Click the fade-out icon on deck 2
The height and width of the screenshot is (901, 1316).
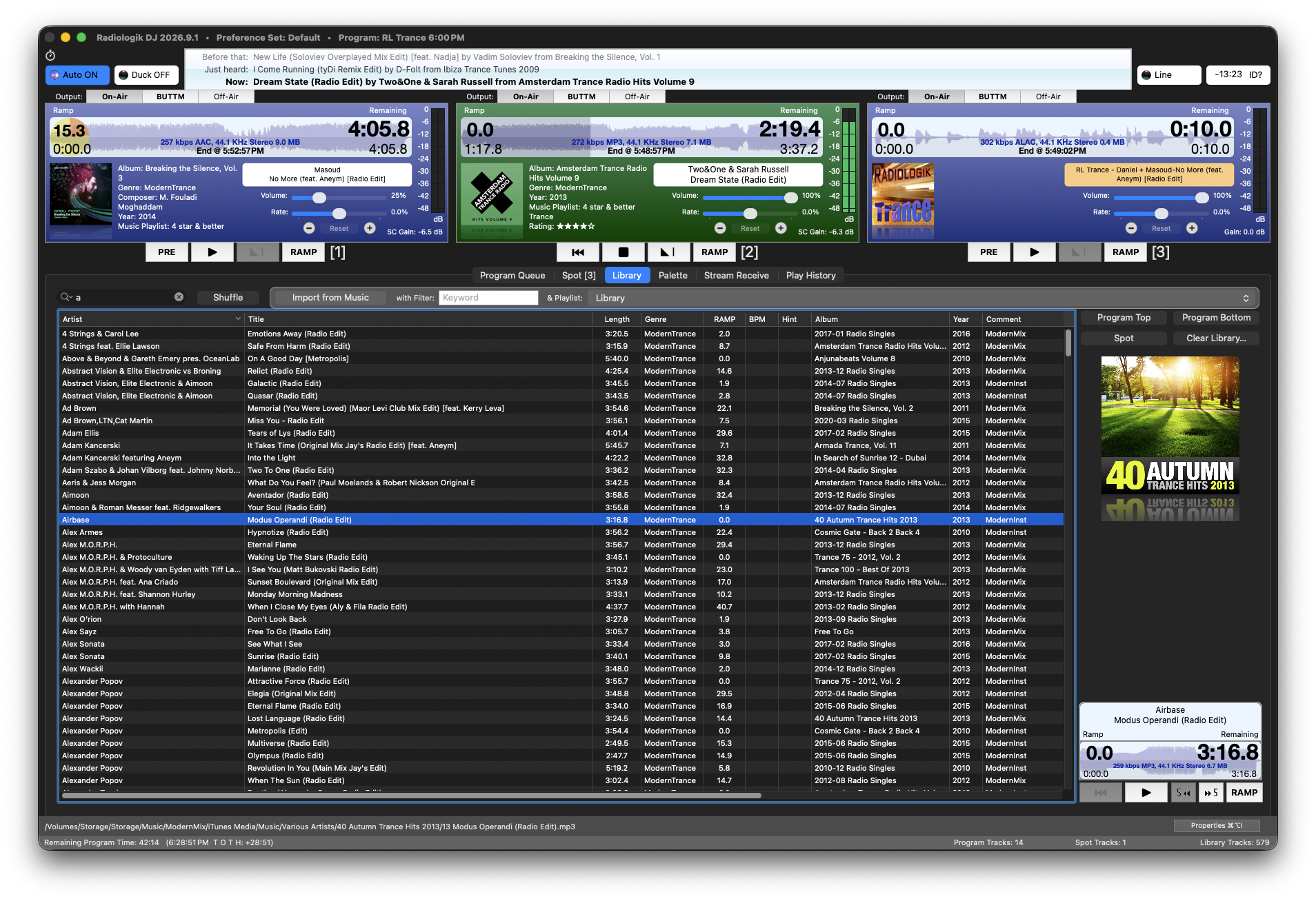point(668,252)
